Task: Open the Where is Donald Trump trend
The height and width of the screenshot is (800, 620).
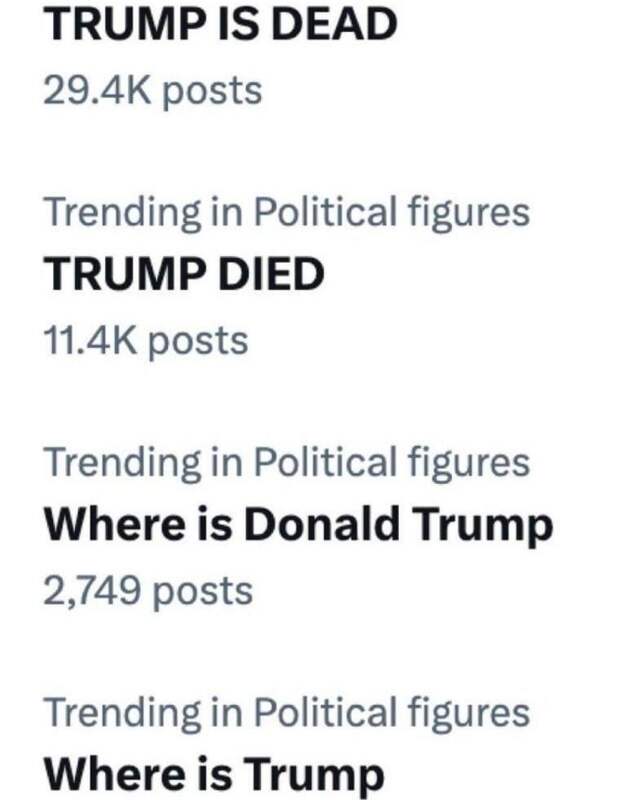Action: pyautogui.click(x=298, y=526)
